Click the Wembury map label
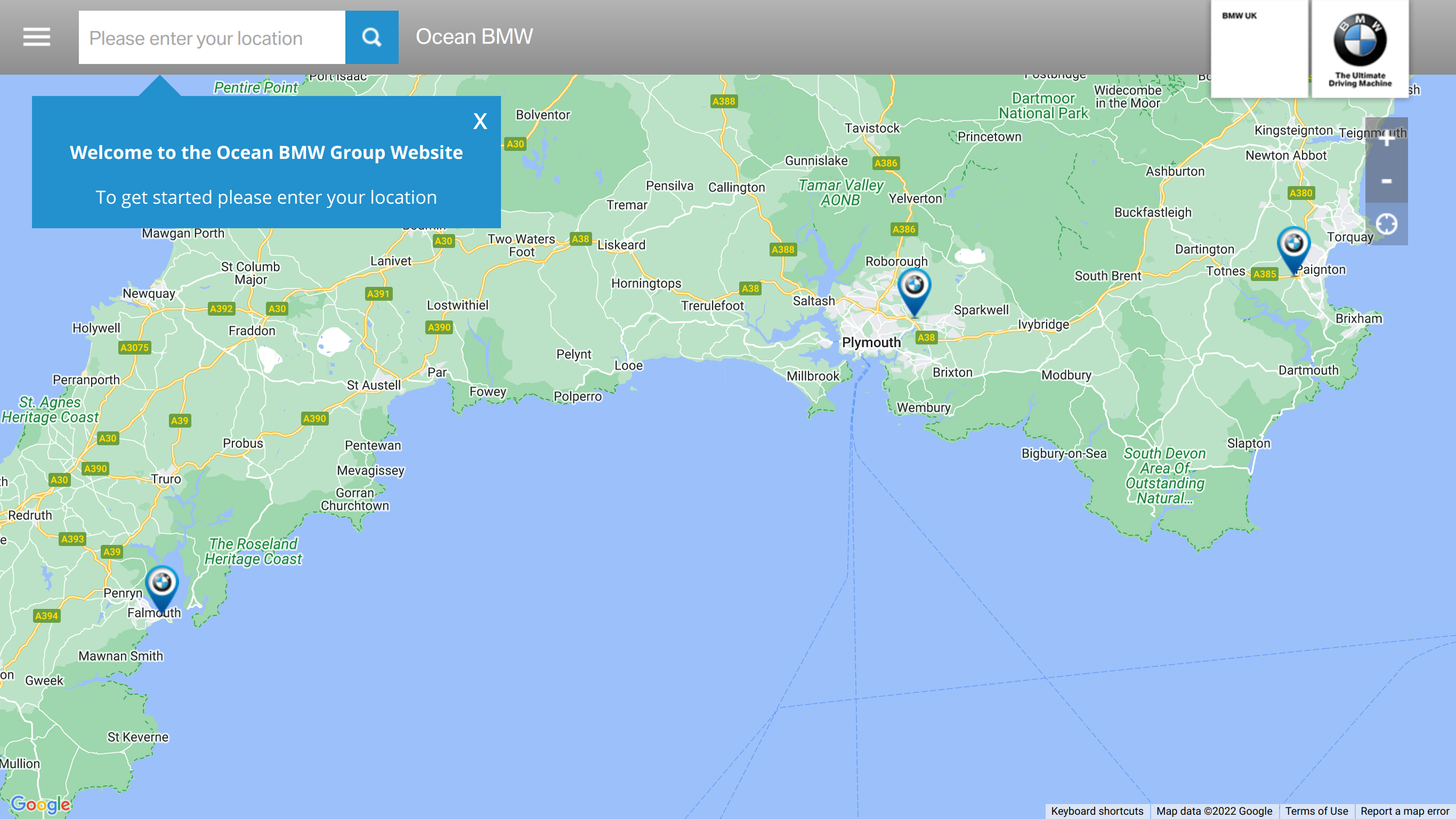This screenshot has height=819, width=1456. point(924,408)
